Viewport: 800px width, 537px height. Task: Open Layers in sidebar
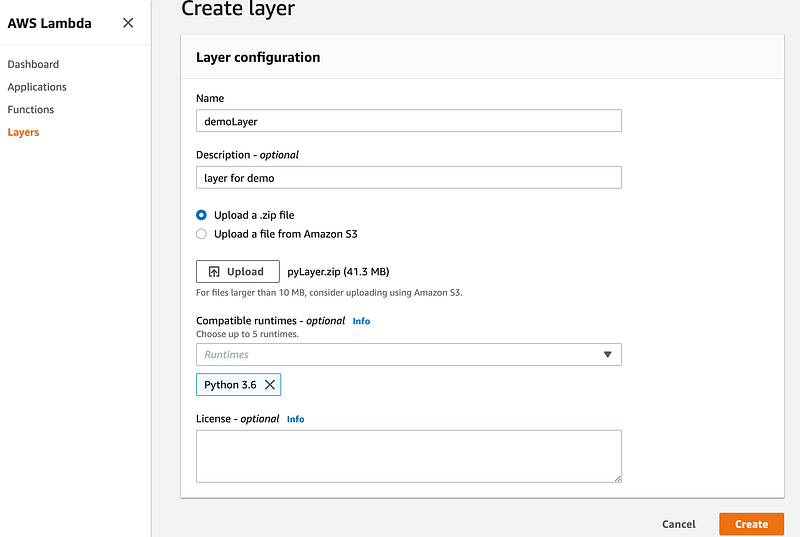point(23,132)
